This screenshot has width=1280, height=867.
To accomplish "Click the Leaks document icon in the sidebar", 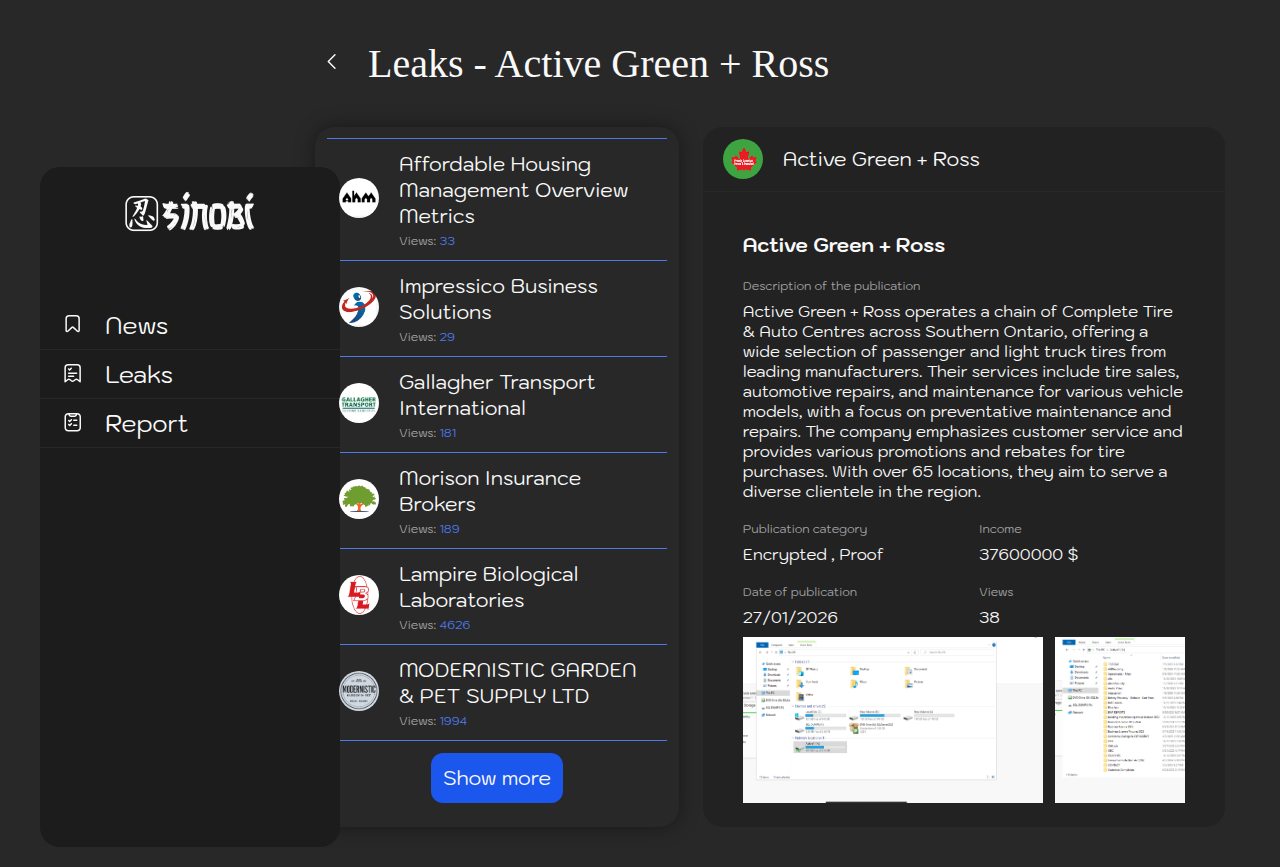I will [73, 374].
